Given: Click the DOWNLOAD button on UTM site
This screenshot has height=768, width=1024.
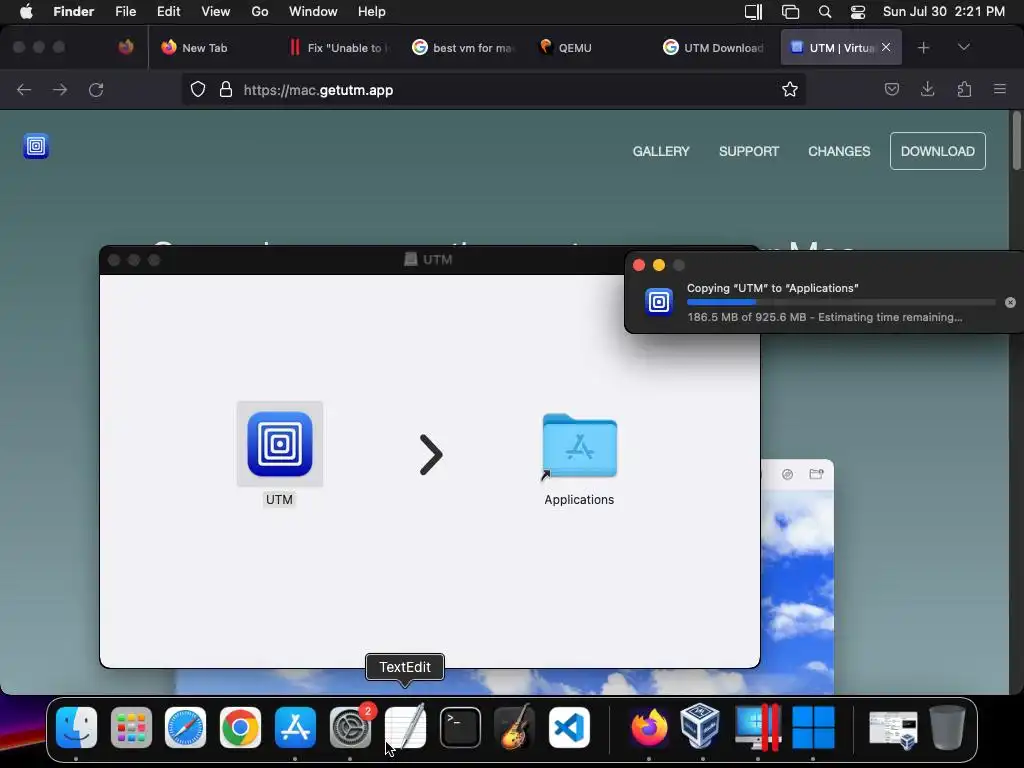Looking at the screenshot, I should coord(938,152).
